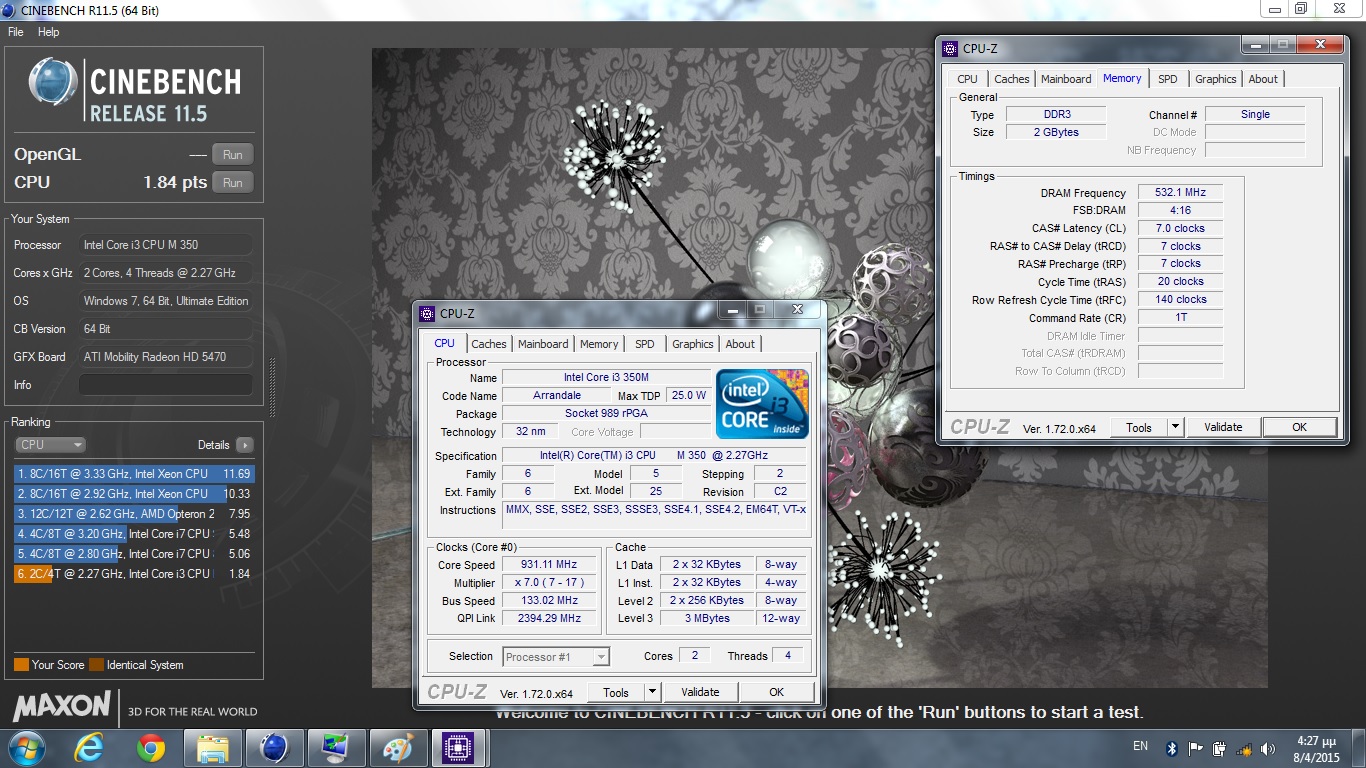
Task: Open the Cinebench Help menu
Action: coord(49,32)
